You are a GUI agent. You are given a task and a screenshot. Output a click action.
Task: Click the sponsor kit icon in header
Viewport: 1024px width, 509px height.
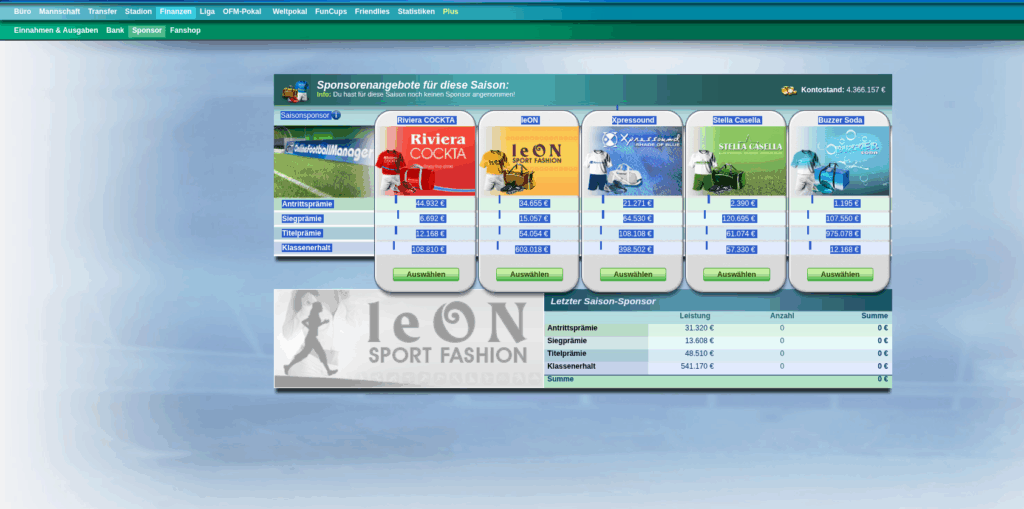point(294,92)
